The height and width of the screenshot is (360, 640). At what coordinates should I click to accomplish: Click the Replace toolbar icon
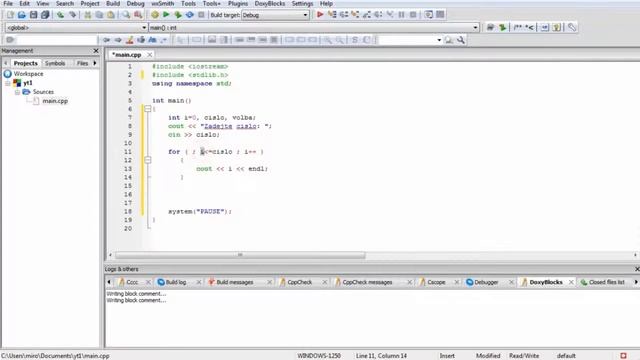[x=138, y=15]
